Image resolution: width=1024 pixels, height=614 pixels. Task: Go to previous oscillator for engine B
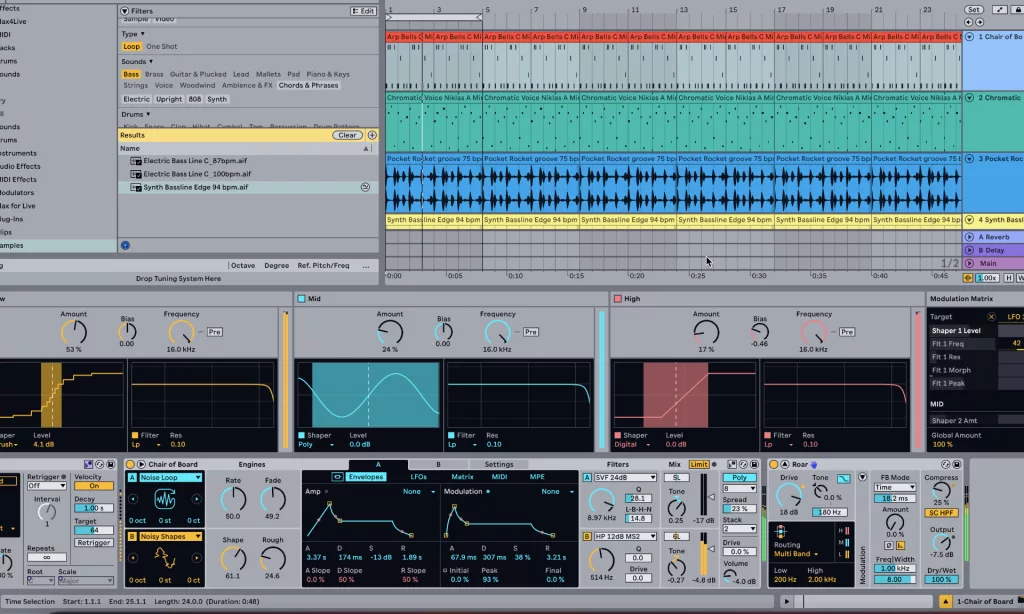133,558
